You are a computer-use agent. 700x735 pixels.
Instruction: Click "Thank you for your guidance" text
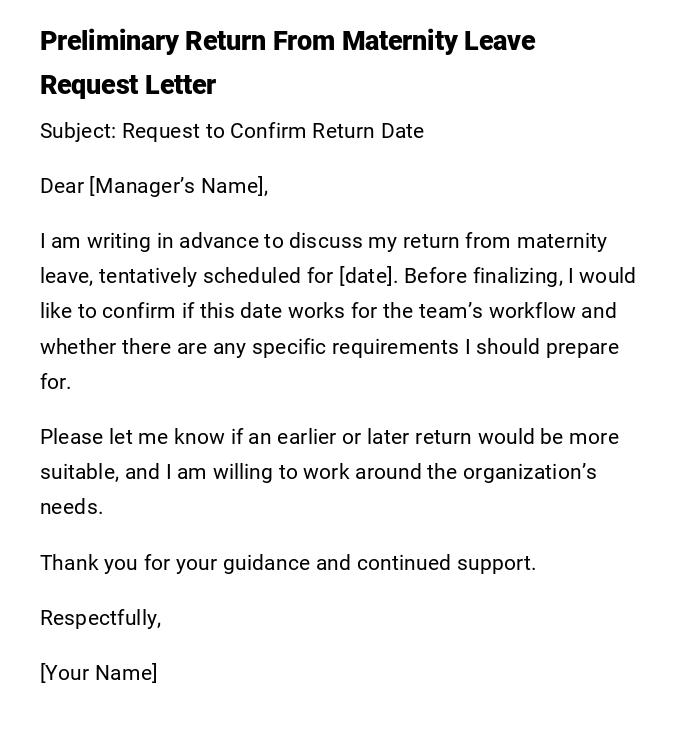pos(175,563)
